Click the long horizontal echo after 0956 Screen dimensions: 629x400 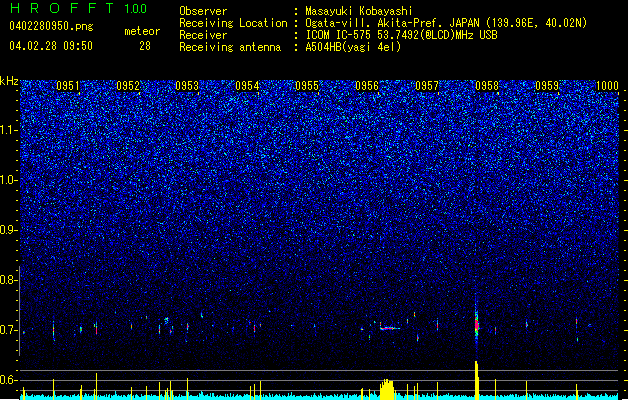[390, 328]
